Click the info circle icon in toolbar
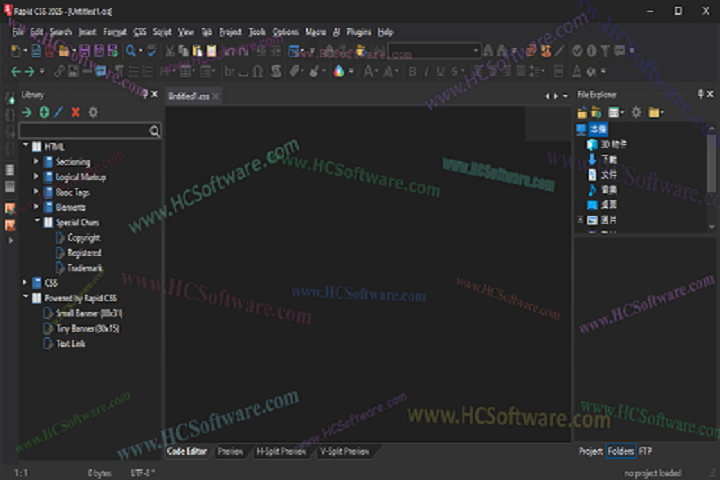 591,51
